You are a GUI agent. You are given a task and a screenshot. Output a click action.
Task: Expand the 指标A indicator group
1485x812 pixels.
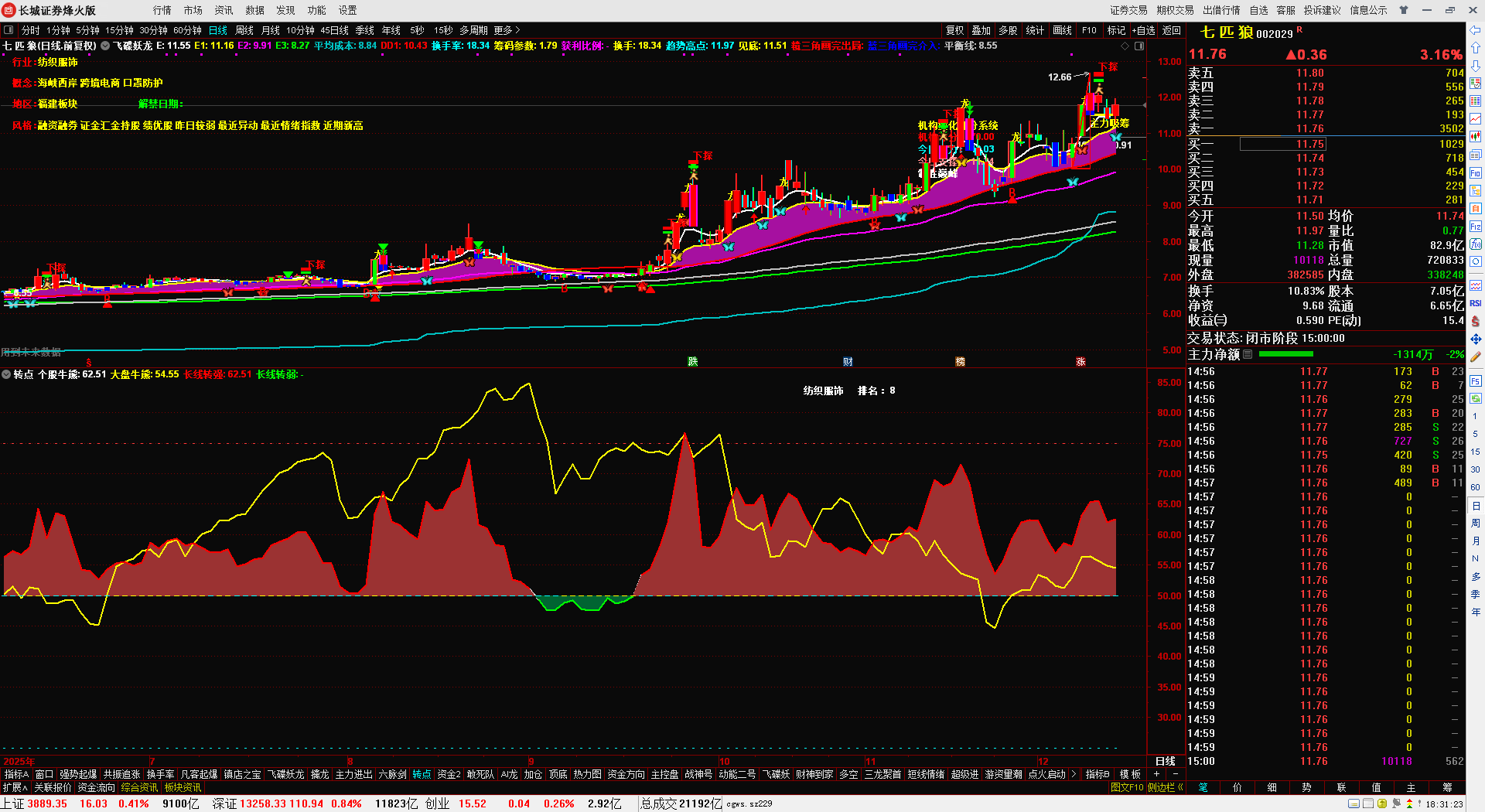click(16, 774)
